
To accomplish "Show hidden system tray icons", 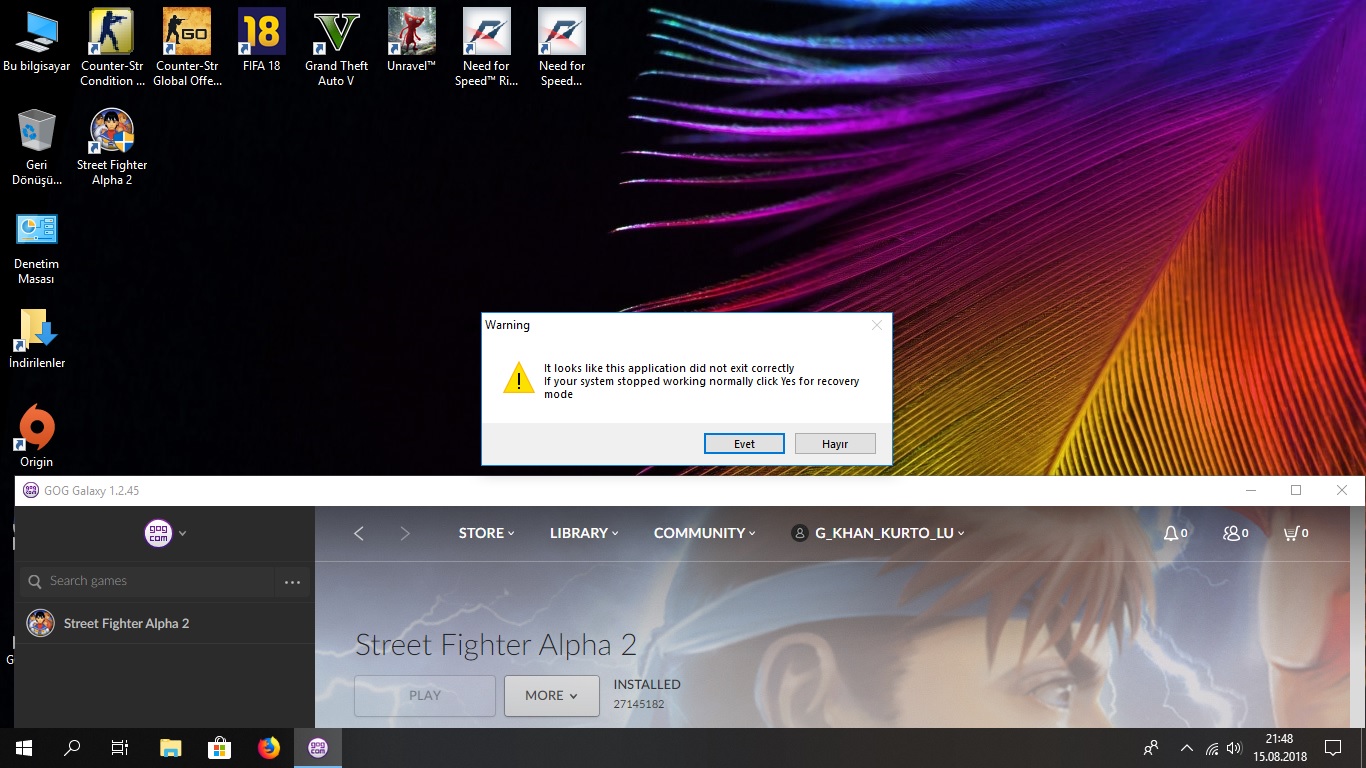I will [x=1187, y=748].
